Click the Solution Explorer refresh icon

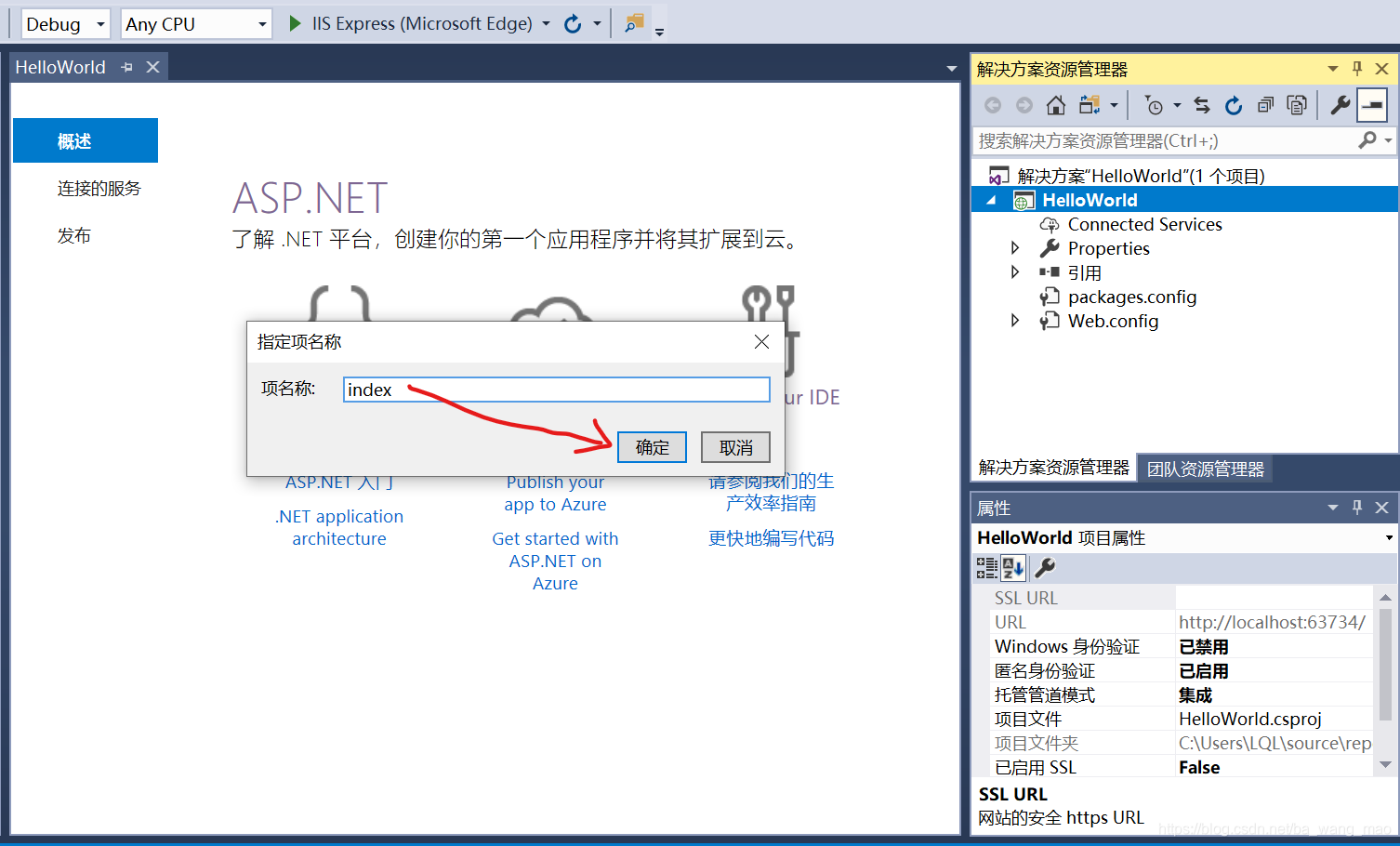[x=1234, y=105]
